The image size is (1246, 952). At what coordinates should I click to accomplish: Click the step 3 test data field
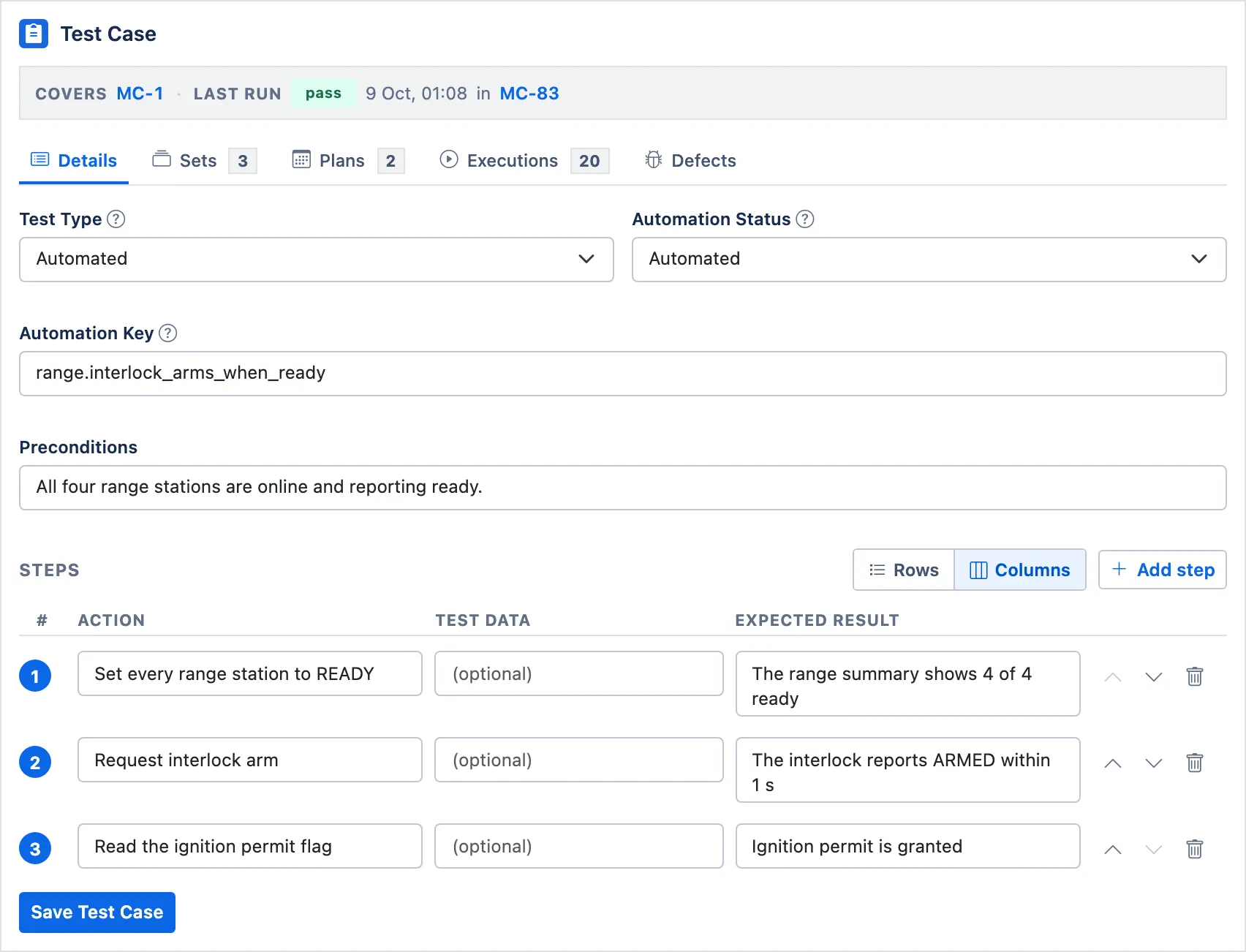(579, 846)
